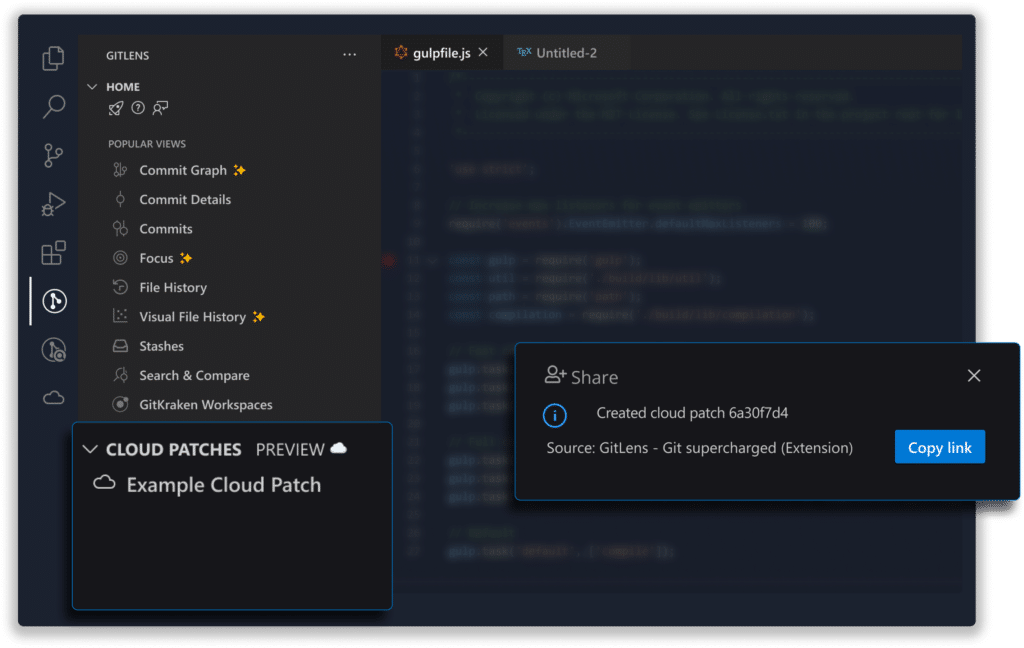Click the Copy link button
Image resolution: width=1024 pixels, height=648 pixels.
(x=940, y=447)
